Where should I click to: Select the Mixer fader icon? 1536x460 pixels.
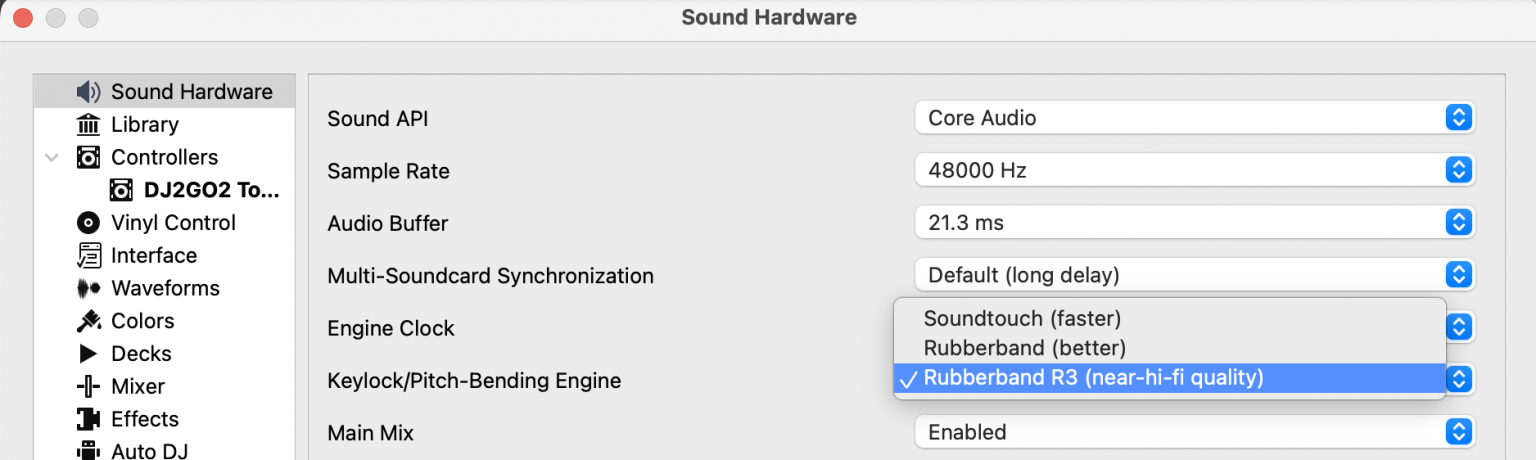click(88, 387)
